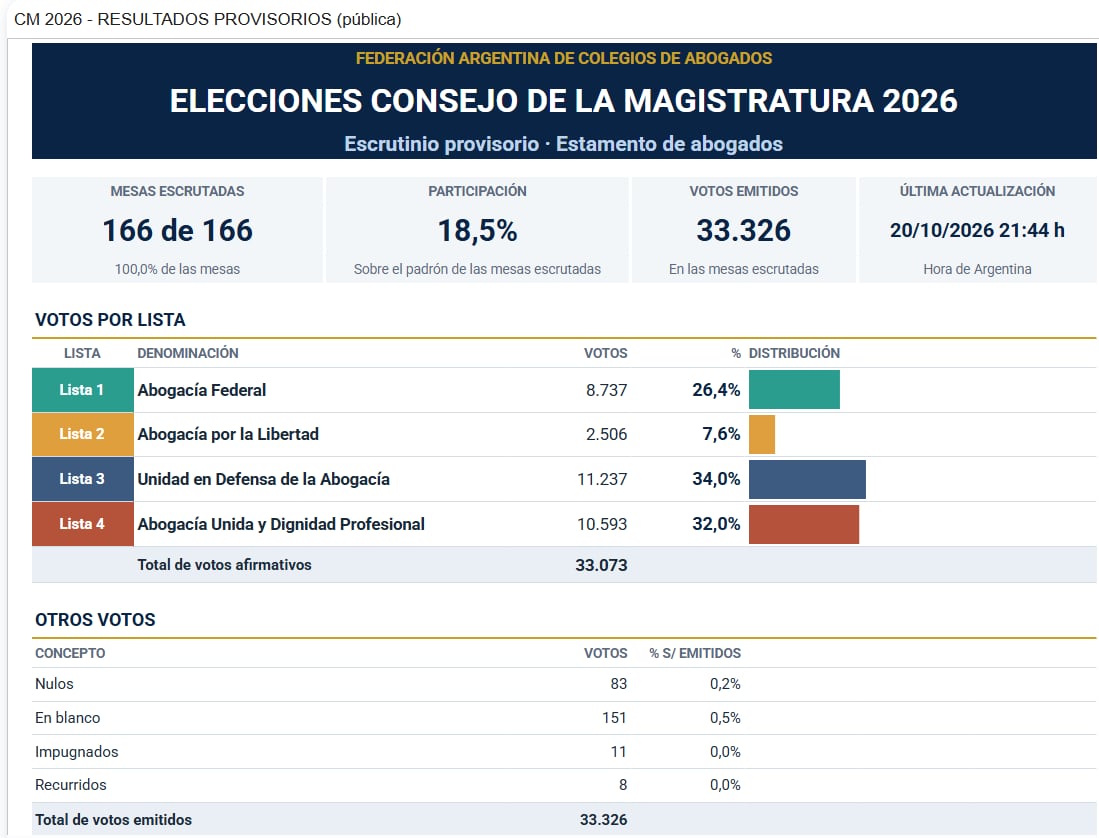Select the '18,5%' participation value
The height and width of the screenshot is (838, 1099).
click(x=477, y=231)
